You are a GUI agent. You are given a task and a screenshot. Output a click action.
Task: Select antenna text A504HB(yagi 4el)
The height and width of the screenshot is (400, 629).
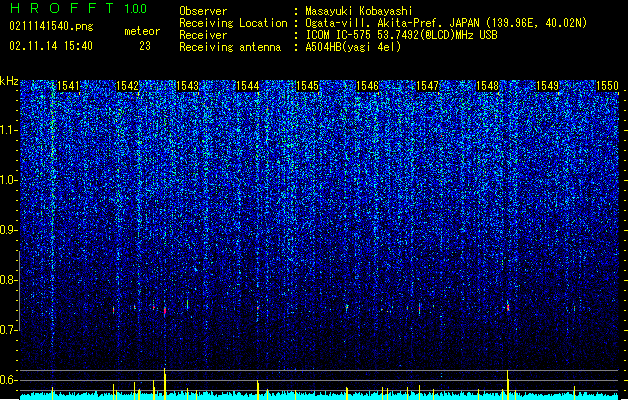point(353,47)
